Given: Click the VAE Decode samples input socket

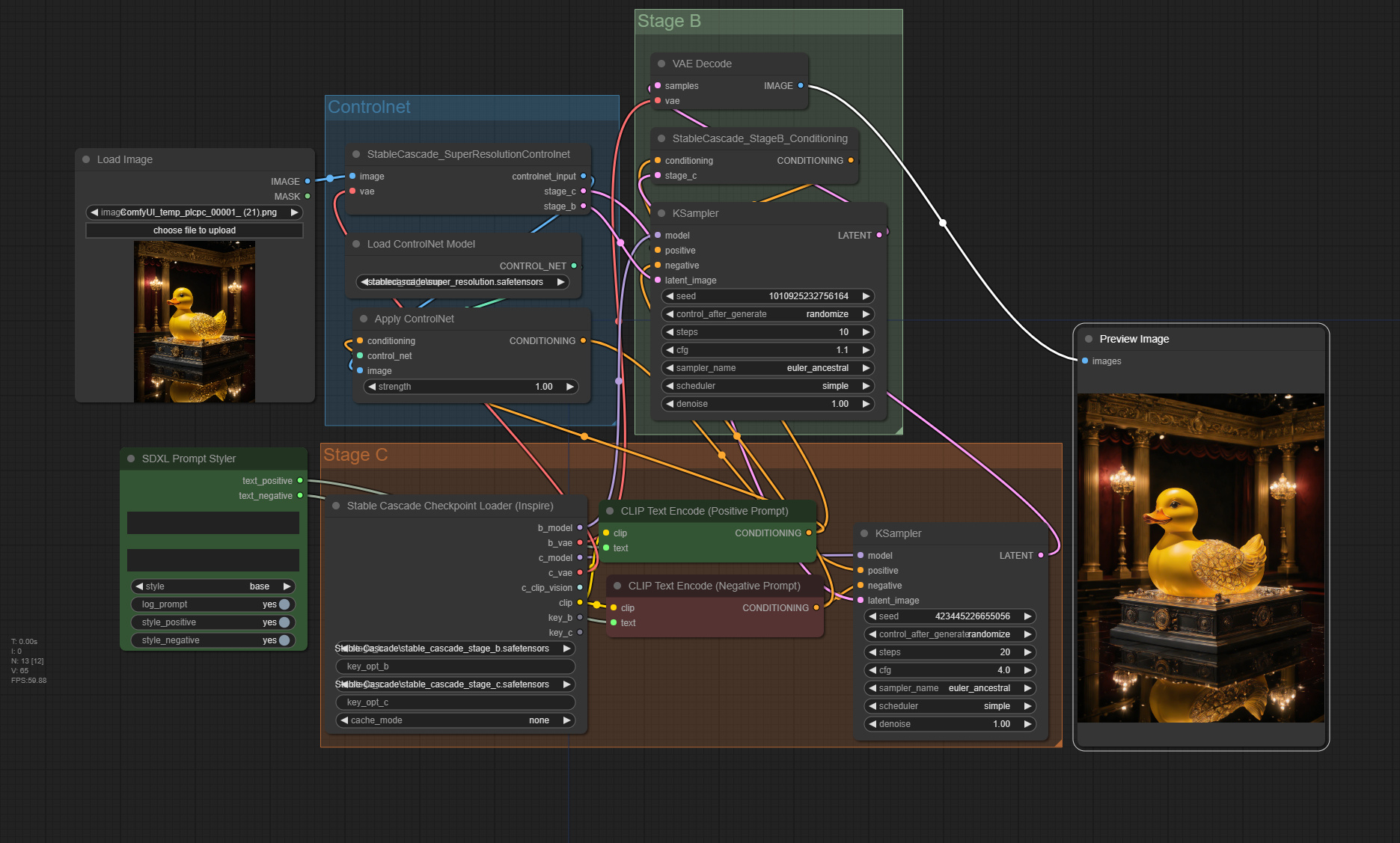Looking at the screenshot, I should tap(658, 85).
